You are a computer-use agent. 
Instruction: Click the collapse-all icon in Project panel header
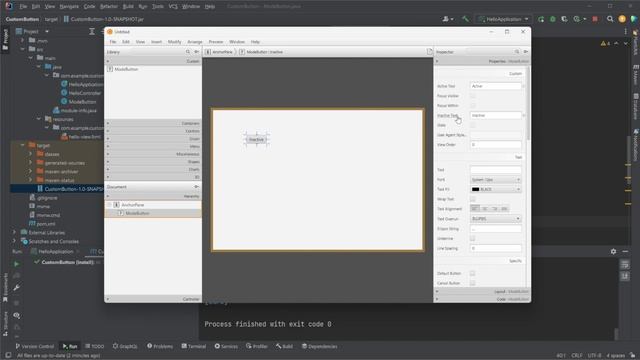(92, 31)
